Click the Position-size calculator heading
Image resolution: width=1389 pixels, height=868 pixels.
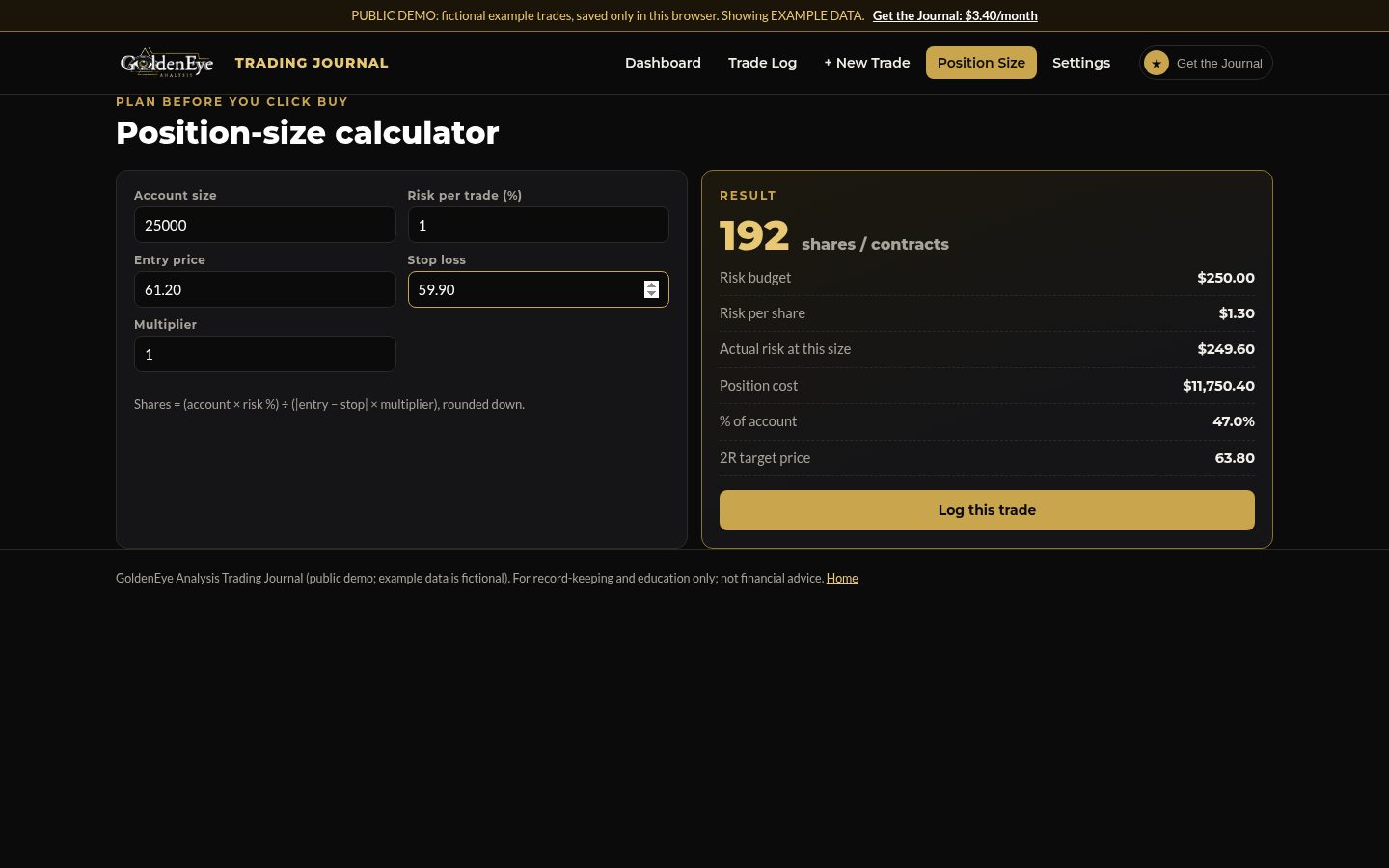click(307, 132)
